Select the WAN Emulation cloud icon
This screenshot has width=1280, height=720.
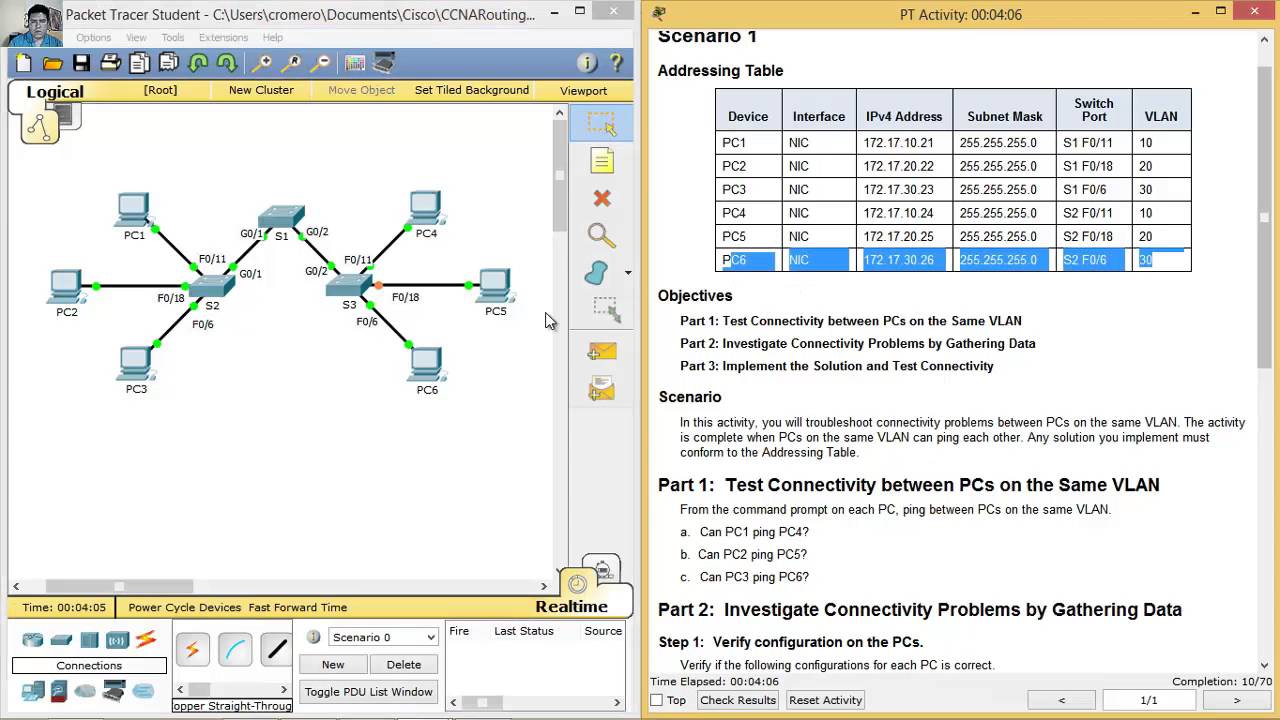[x=86, y=691]
